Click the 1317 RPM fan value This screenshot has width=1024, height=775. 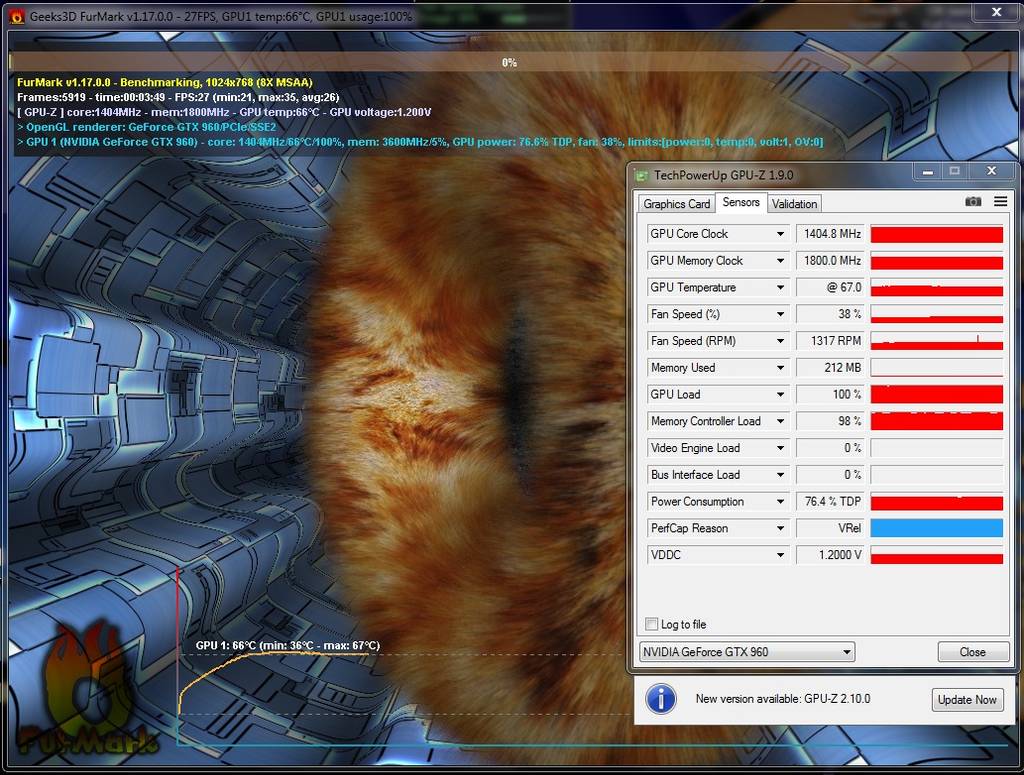pyautogui.click(x=830, y=341)
